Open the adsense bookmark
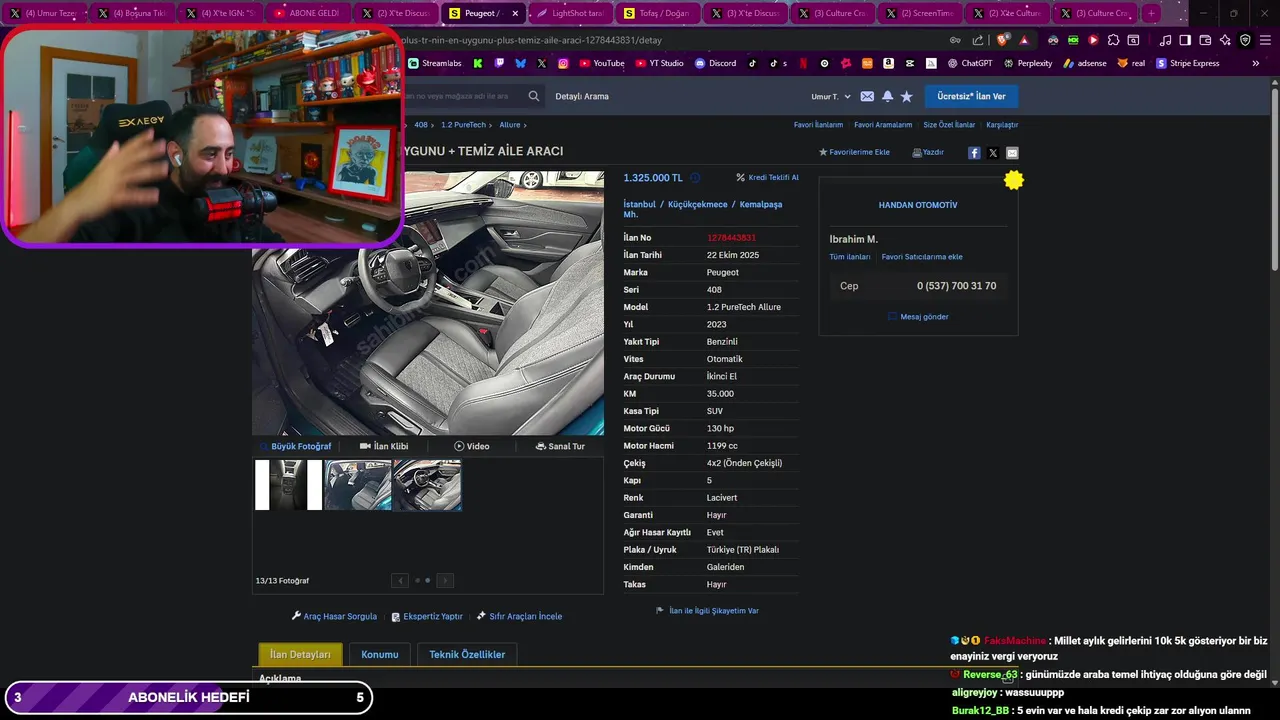The image size is (1280, 720). click(1085, 63)
